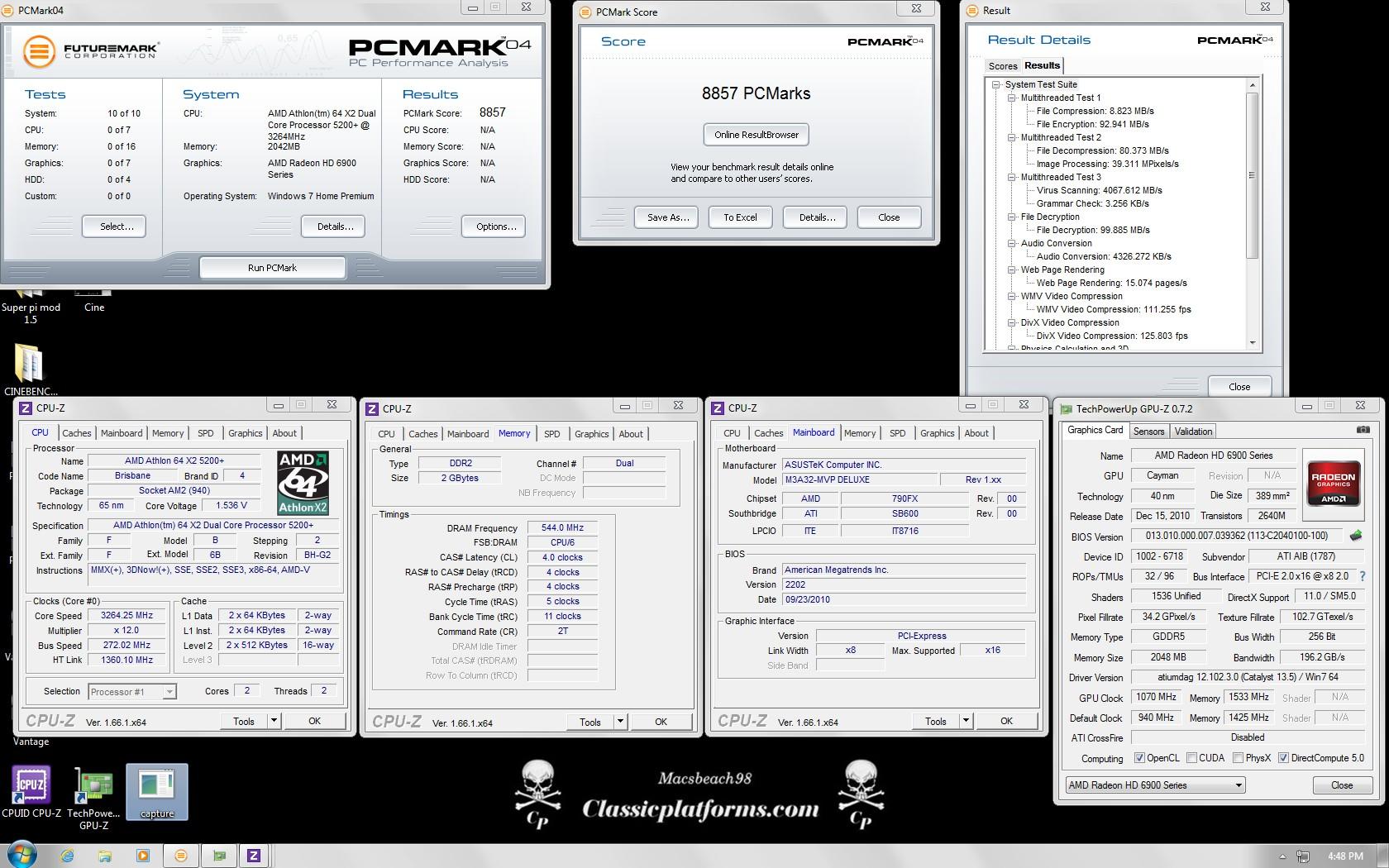Toggle the CUDA checkbox in GPU-Z

click(x=1191, y=758)
